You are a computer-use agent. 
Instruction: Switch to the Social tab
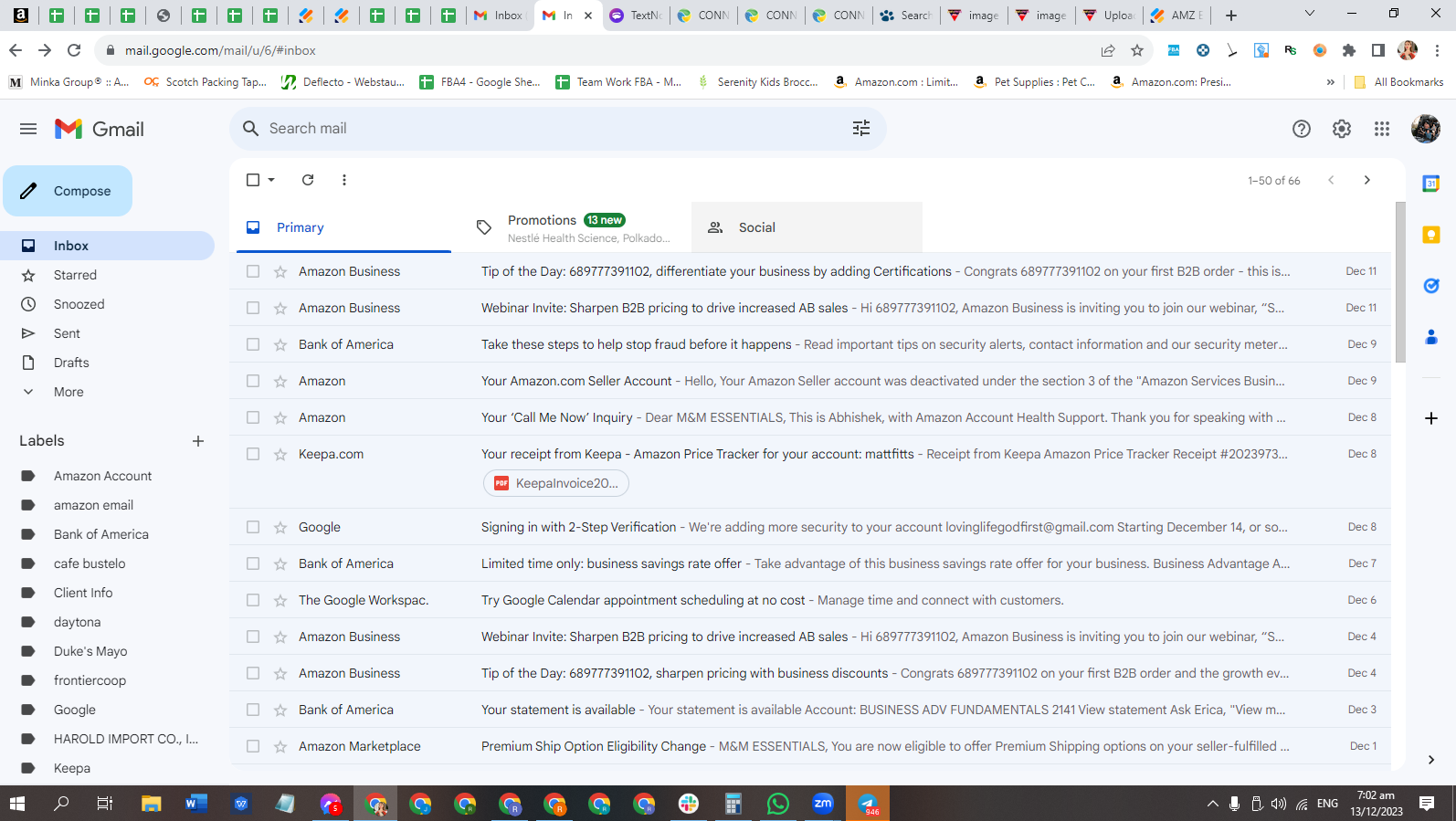[x=807, y=227]
